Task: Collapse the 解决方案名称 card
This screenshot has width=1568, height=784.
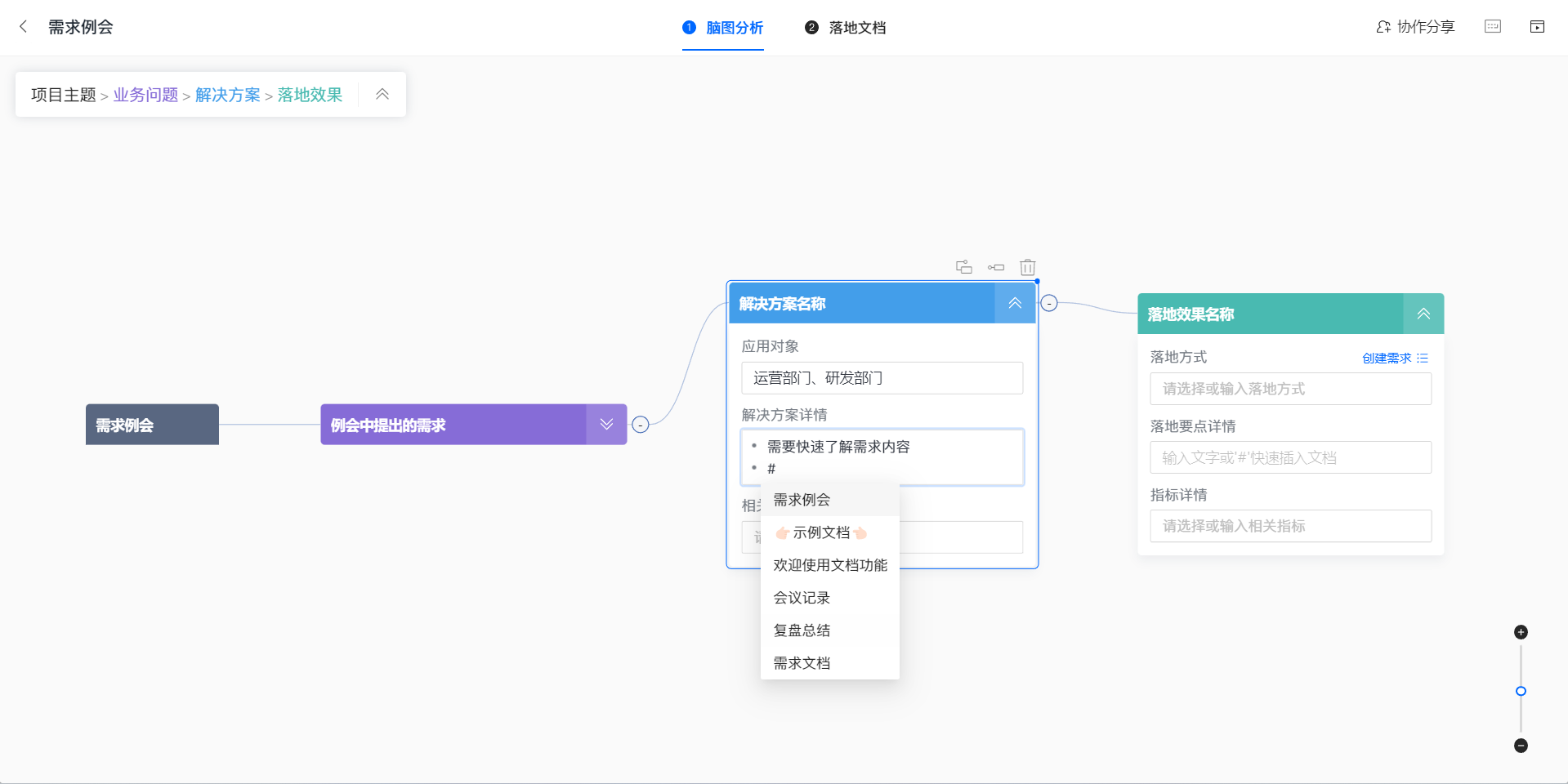Action: point(1015,303)
